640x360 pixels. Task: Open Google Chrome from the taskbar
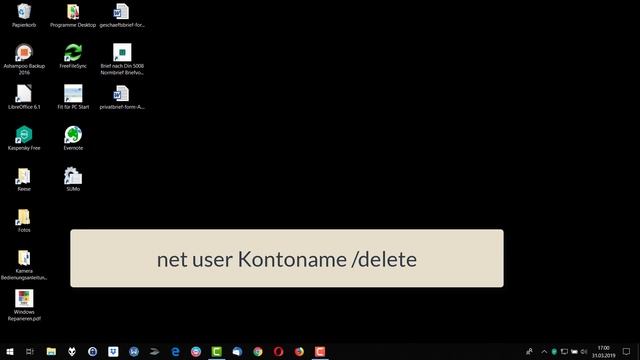tap(258, 351)
